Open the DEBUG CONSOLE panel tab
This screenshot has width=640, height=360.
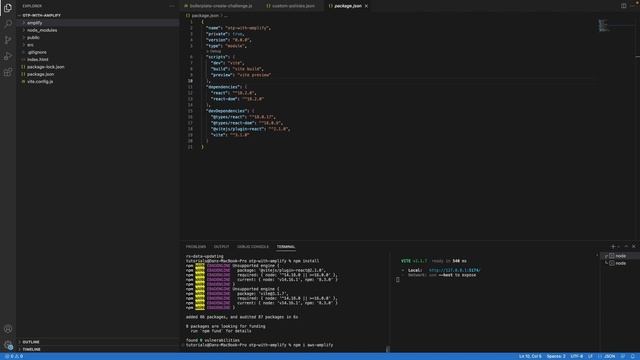click(253, 247)
